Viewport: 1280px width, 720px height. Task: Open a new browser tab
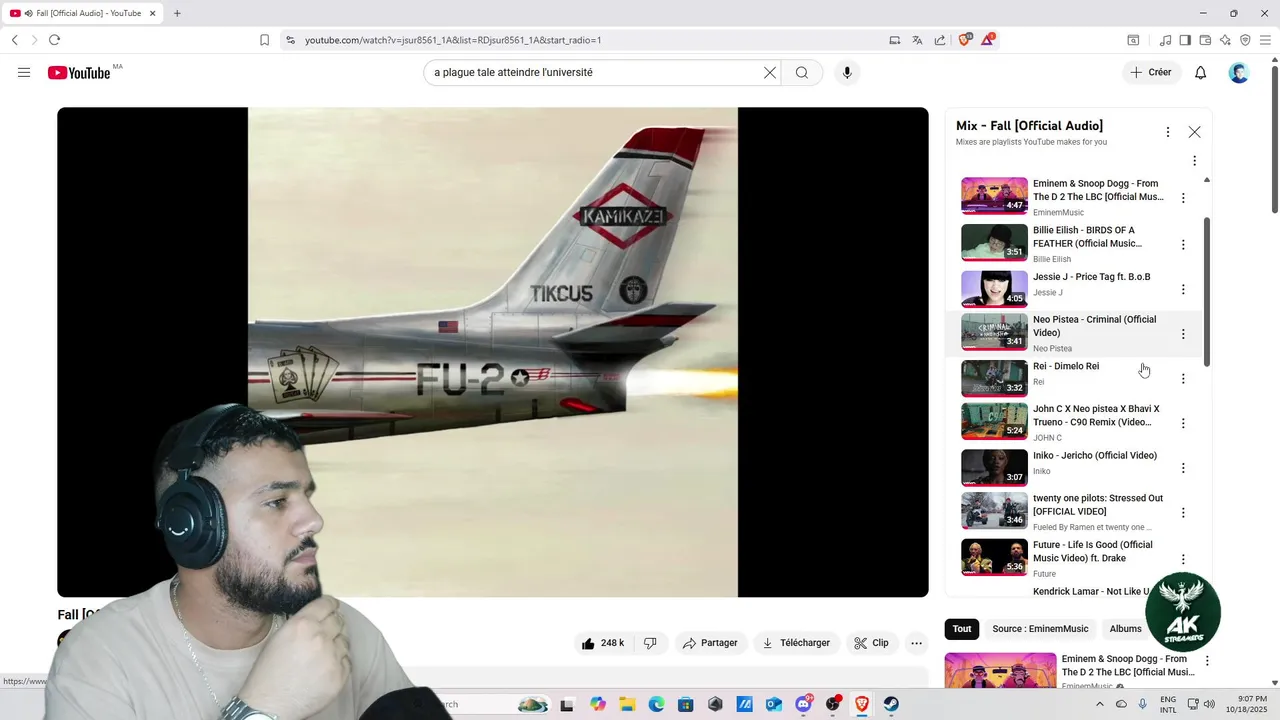(177, 13)
